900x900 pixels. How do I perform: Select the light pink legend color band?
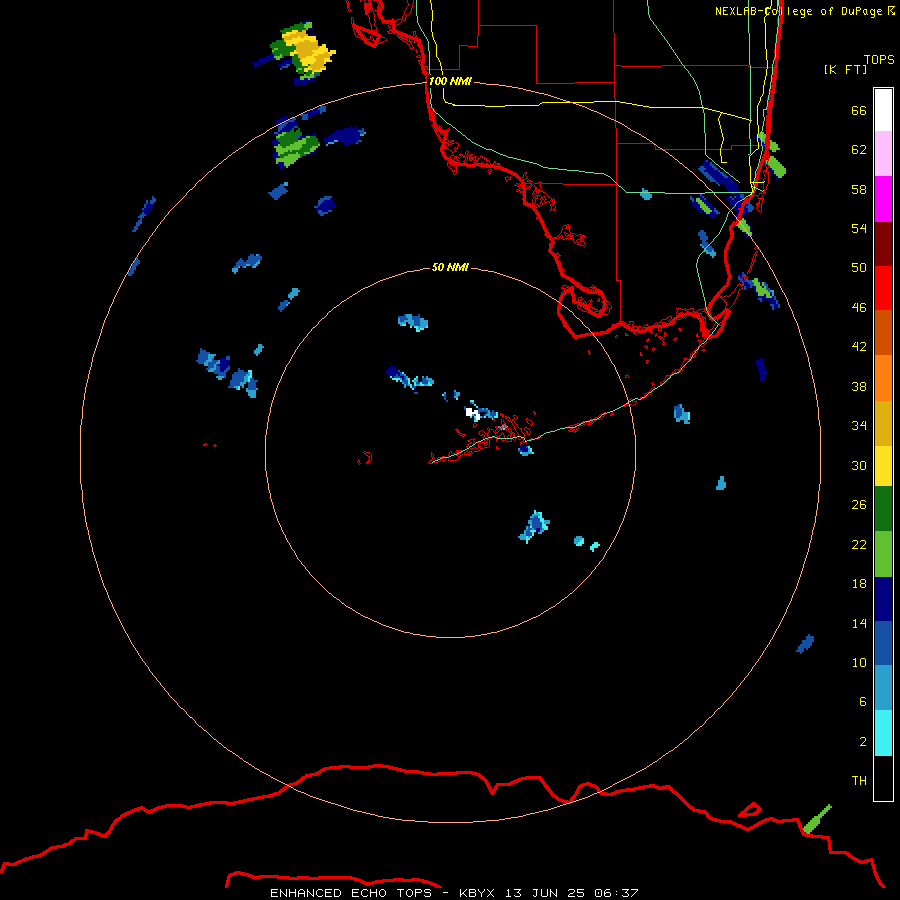[883, 154]
